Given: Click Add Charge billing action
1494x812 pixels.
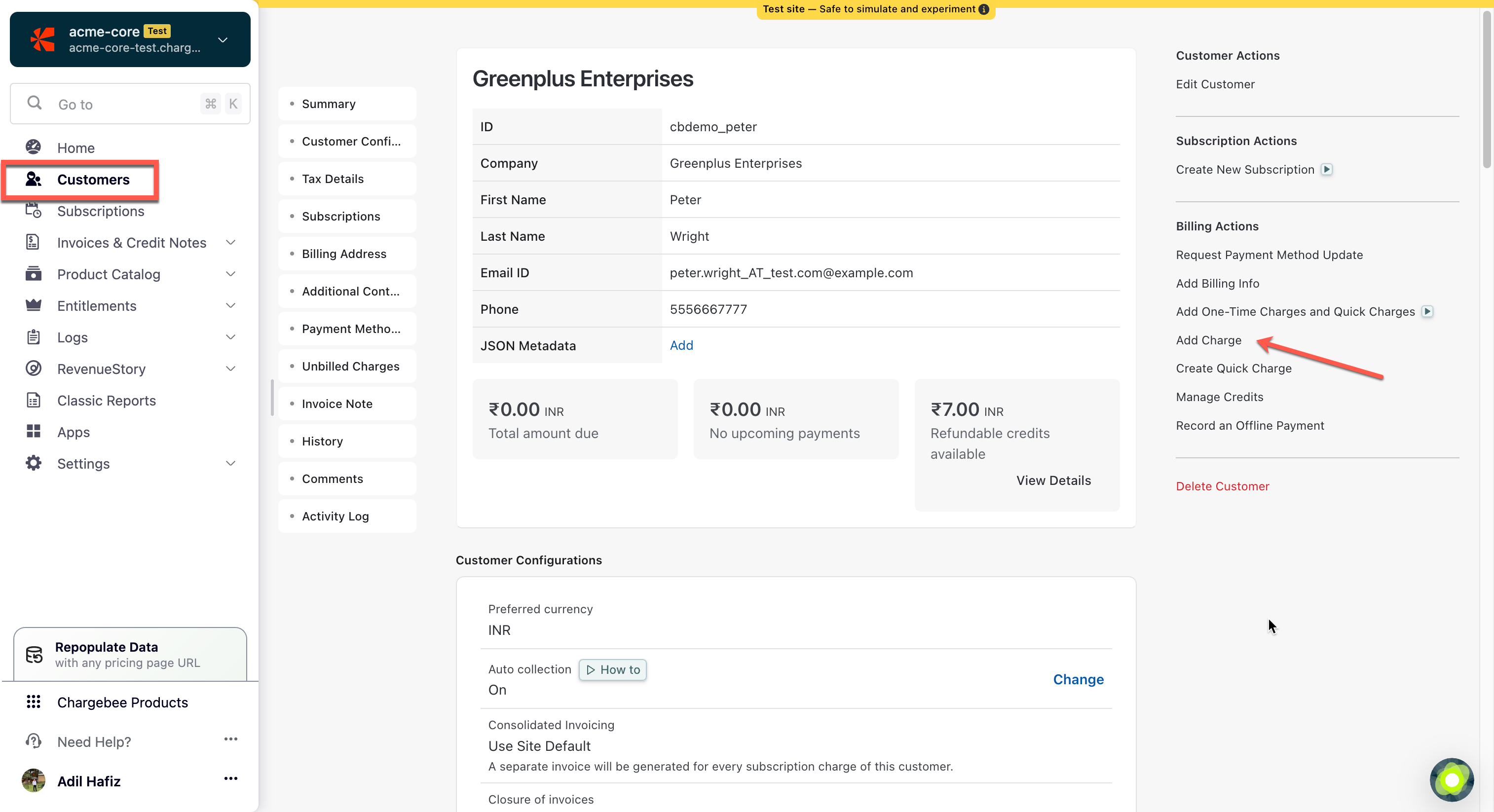Looking at the screenshot, I should [x=1209, y=340].
